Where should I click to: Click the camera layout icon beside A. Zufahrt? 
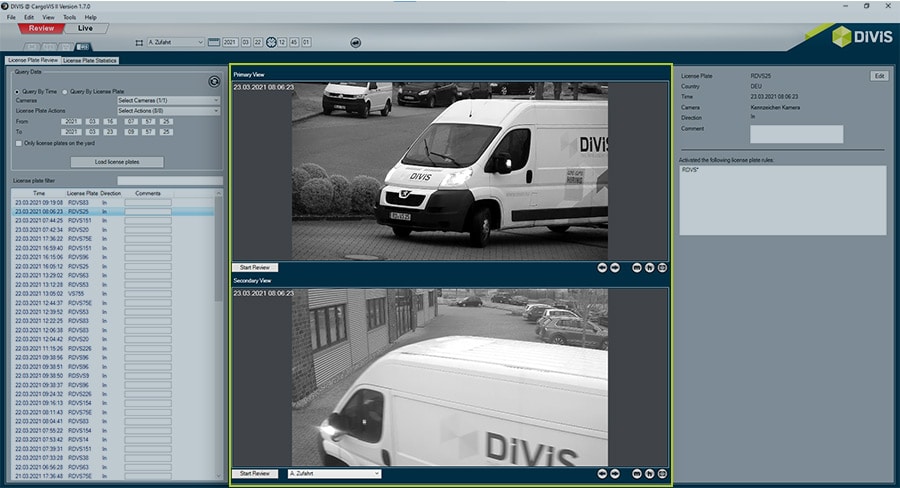(139, 42)
